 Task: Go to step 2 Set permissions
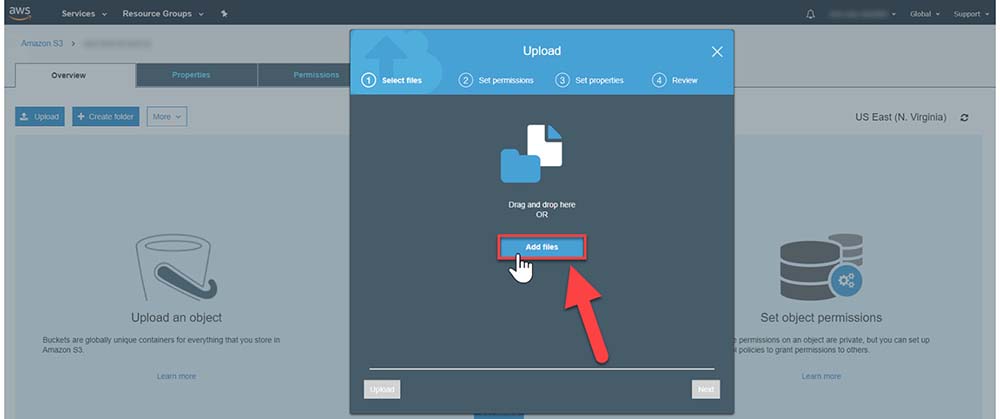[x=497, y=80]
